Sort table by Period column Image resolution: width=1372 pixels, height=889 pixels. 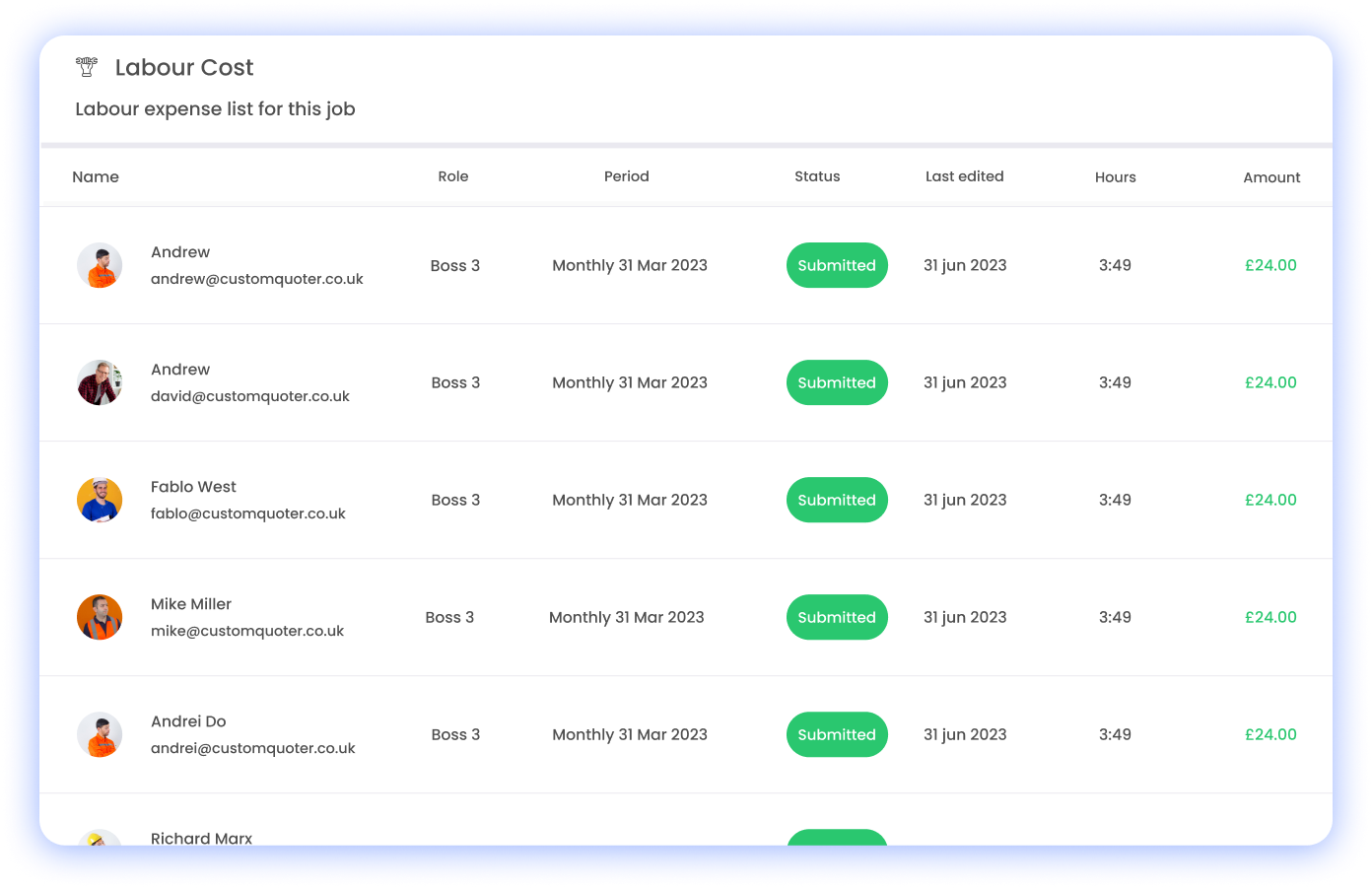point(627,176)
